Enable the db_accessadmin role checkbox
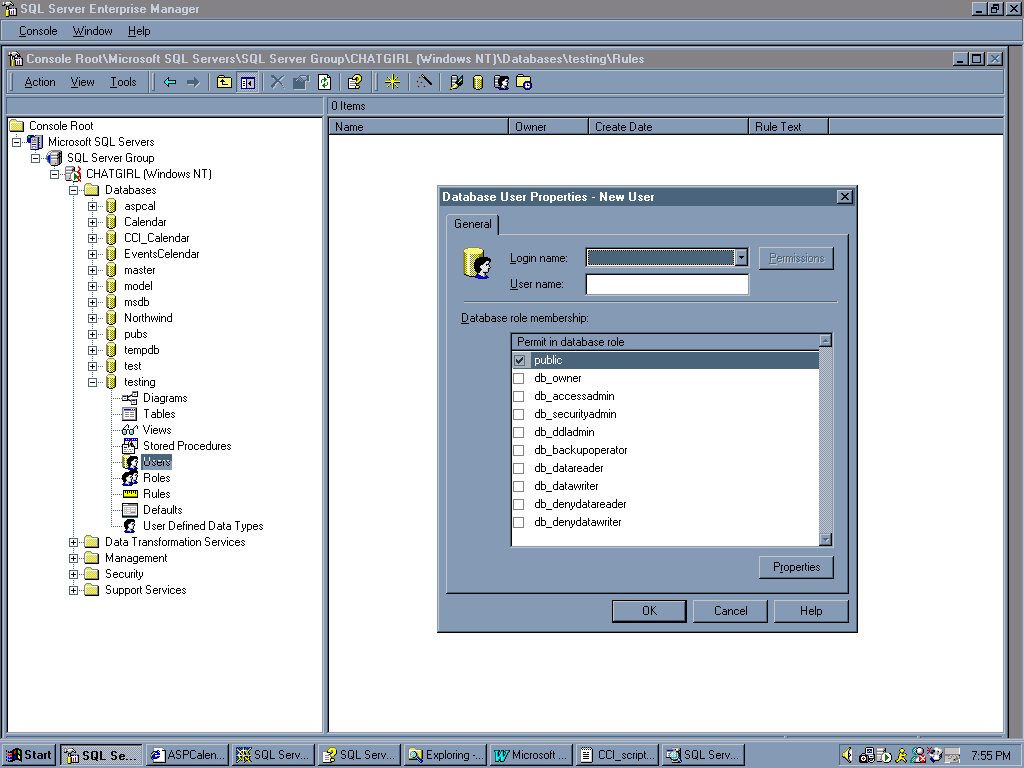The height and width of the screenshot is (768, 1024). click(519, 396)
